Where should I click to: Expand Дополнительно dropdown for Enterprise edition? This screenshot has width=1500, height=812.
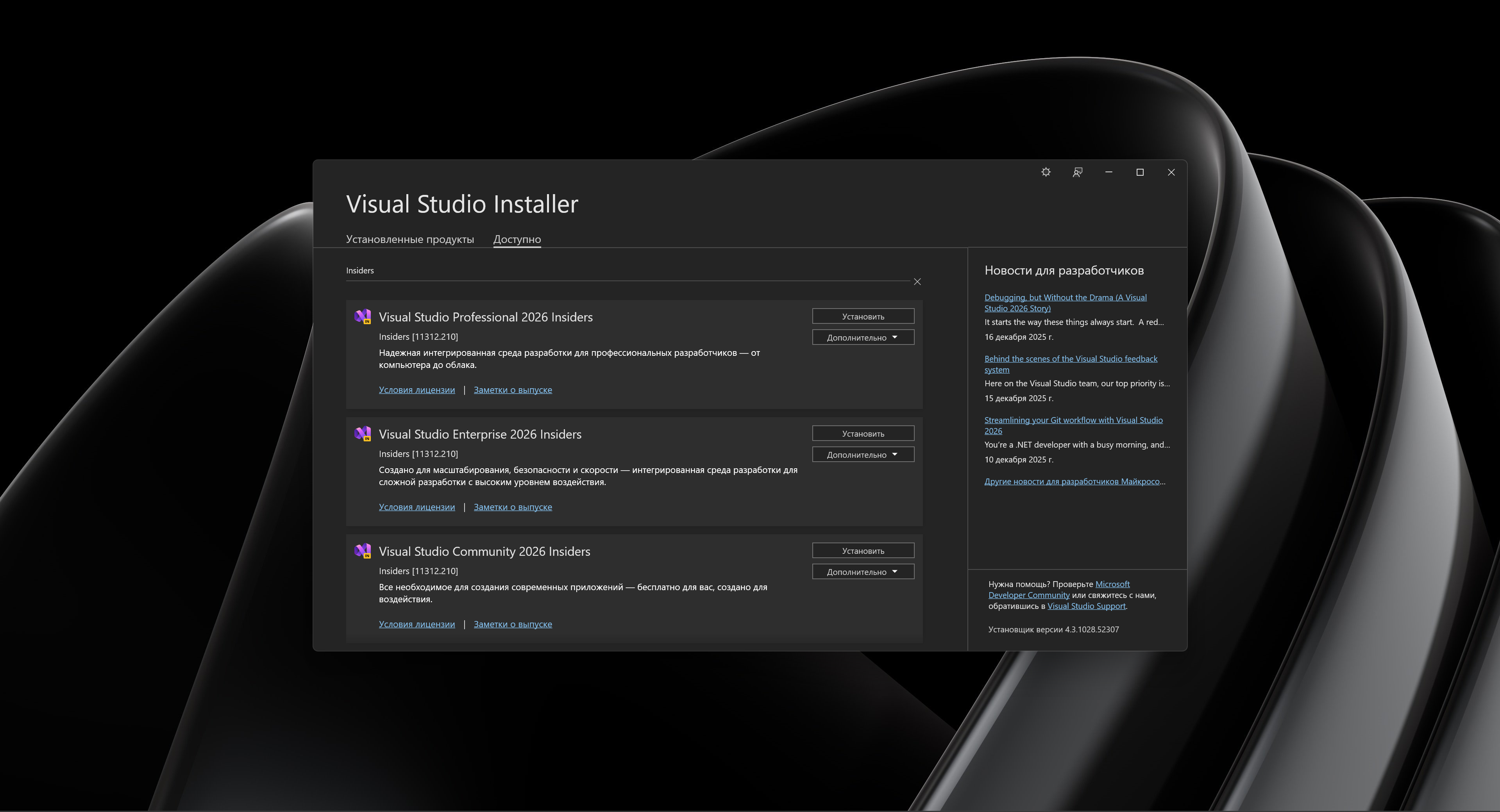[862, 455]
